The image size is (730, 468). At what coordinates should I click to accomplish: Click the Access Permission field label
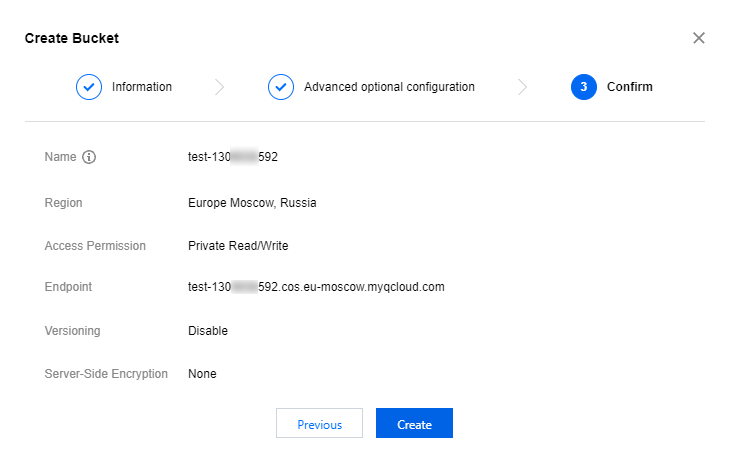pos(95,246)
